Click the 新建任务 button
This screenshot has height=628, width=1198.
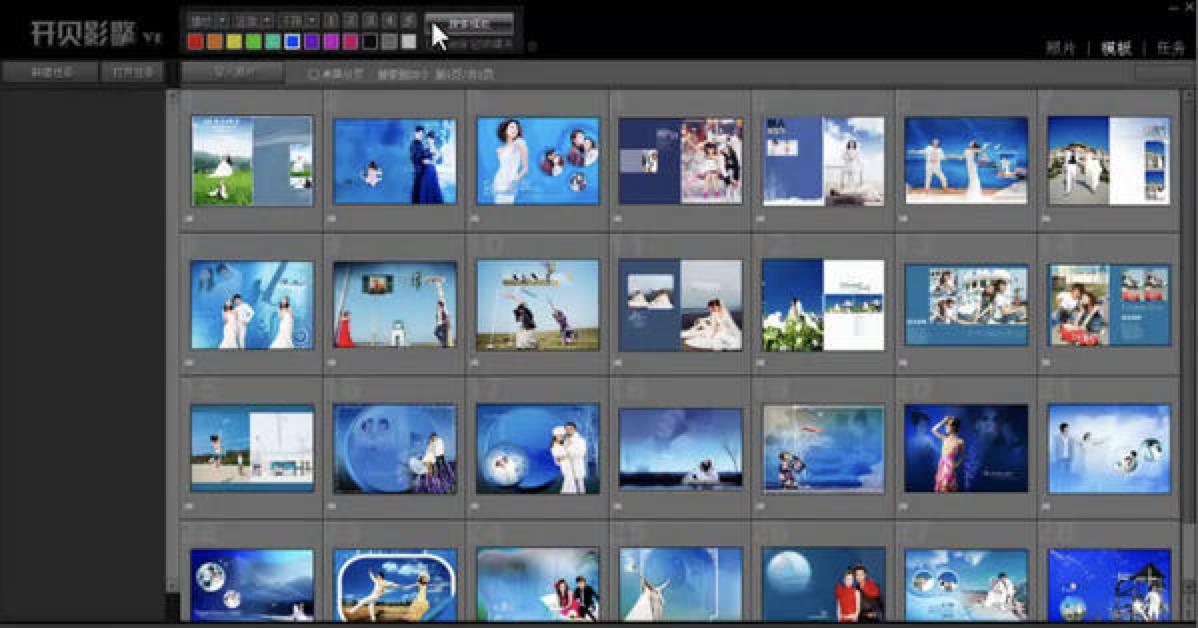50,72
